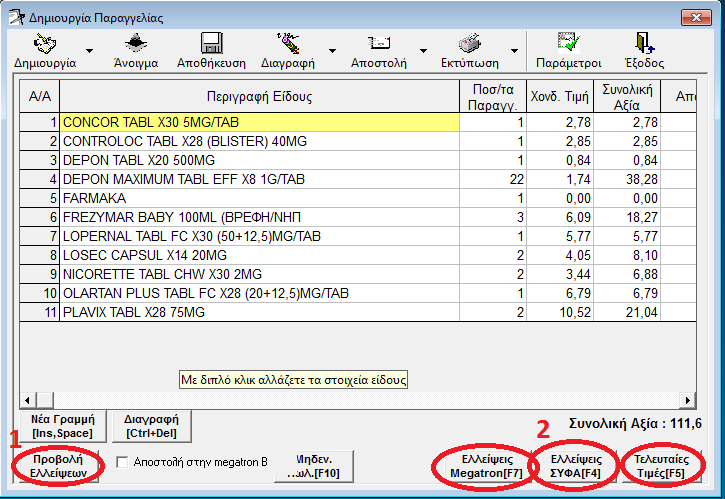Close the Δημιουργία Παραγγελίας window

tap(697, 18)
